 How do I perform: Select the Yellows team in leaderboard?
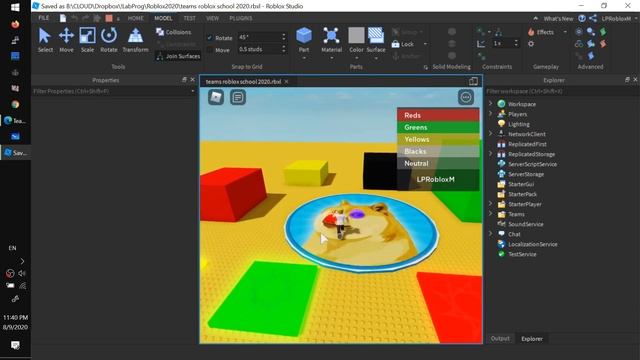pos(438,139)
